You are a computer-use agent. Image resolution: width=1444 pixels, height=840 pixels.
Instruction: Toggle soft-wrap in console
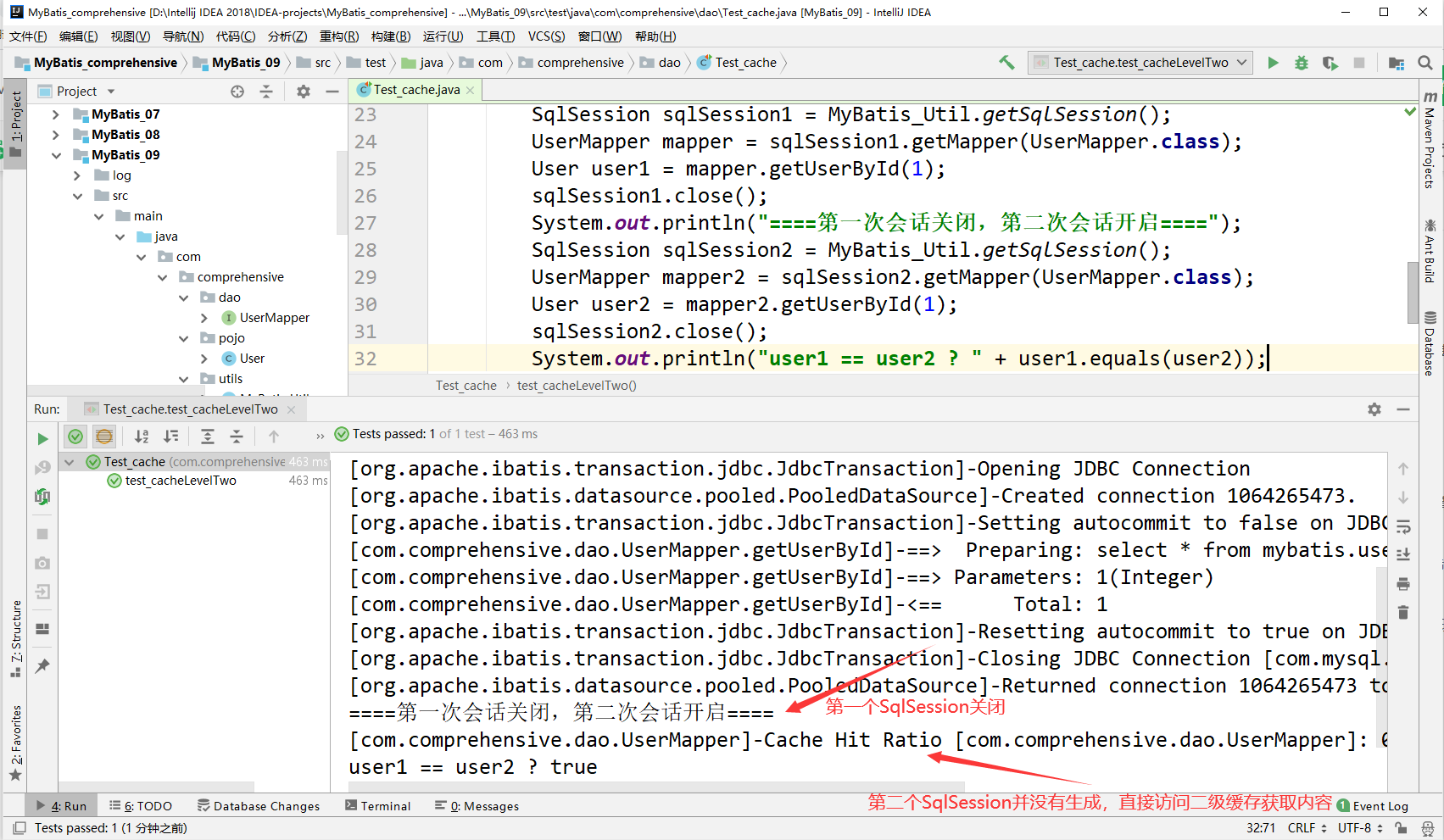[1403, 526]
